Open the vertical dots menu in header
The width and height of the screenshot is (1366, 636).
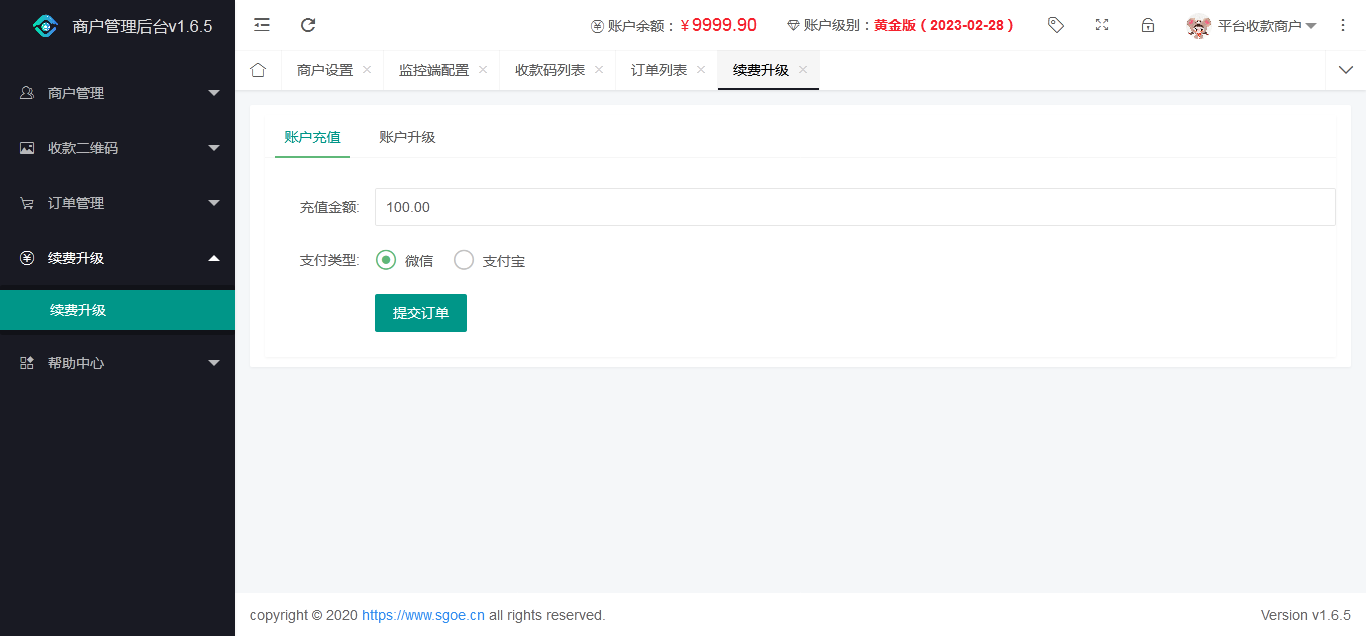tap(1343, 24)
